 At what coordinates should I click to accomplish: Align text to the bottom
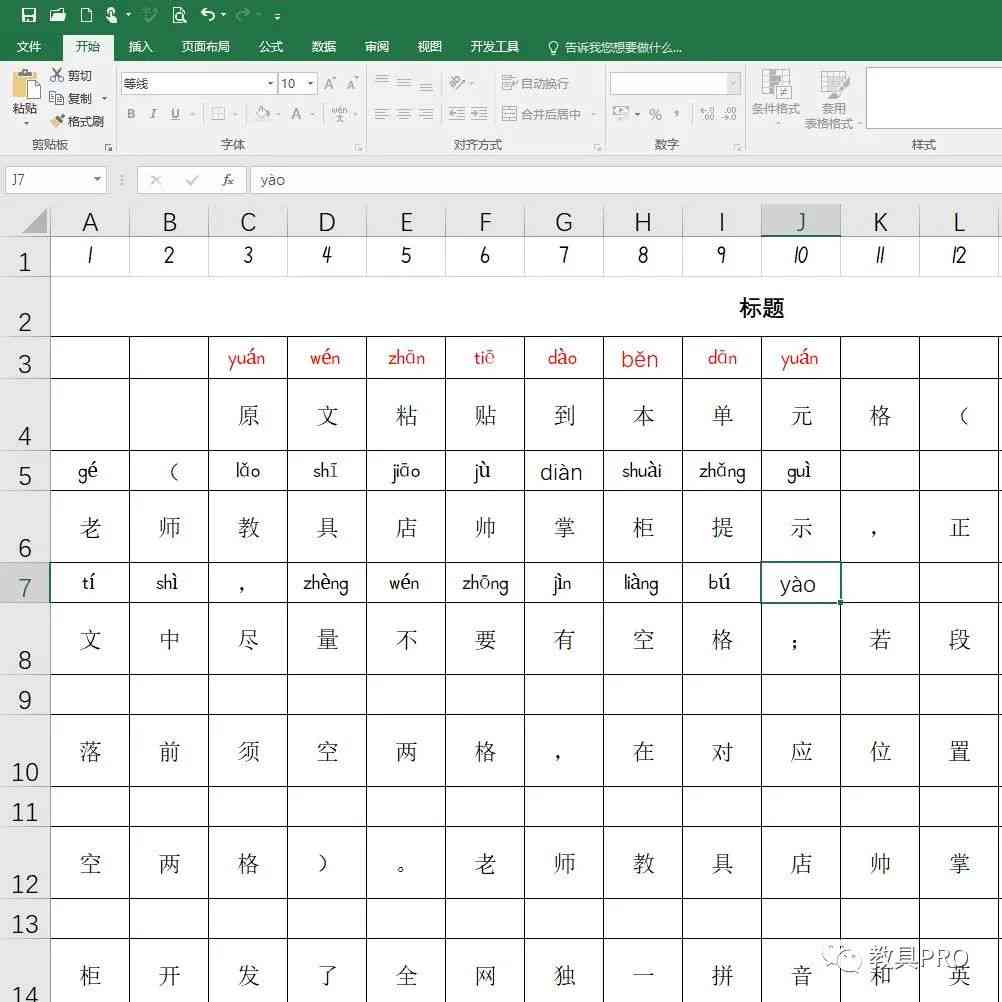click(426, 85)
